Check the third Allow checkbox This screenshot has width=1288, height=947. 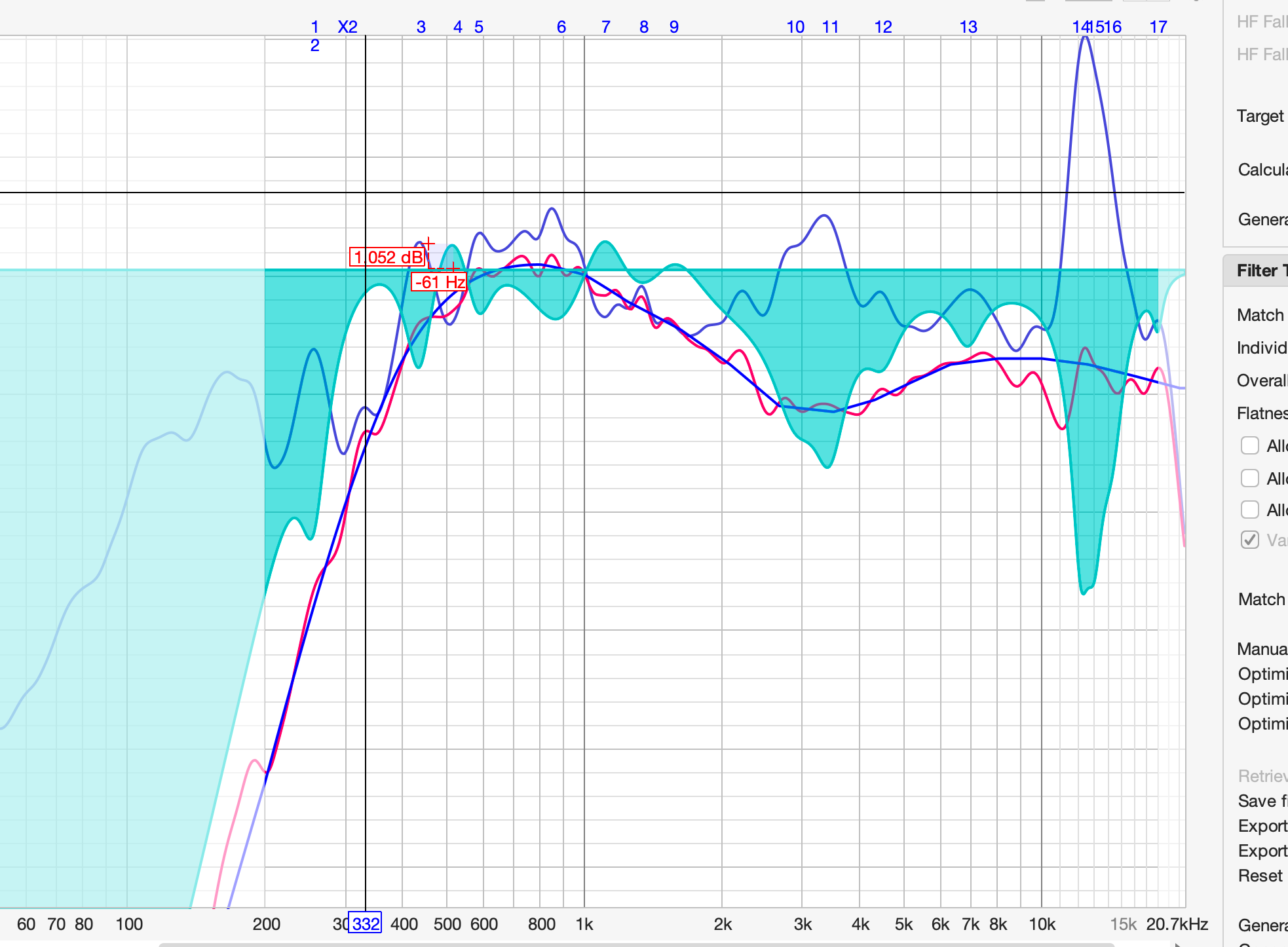[1250, 510]
